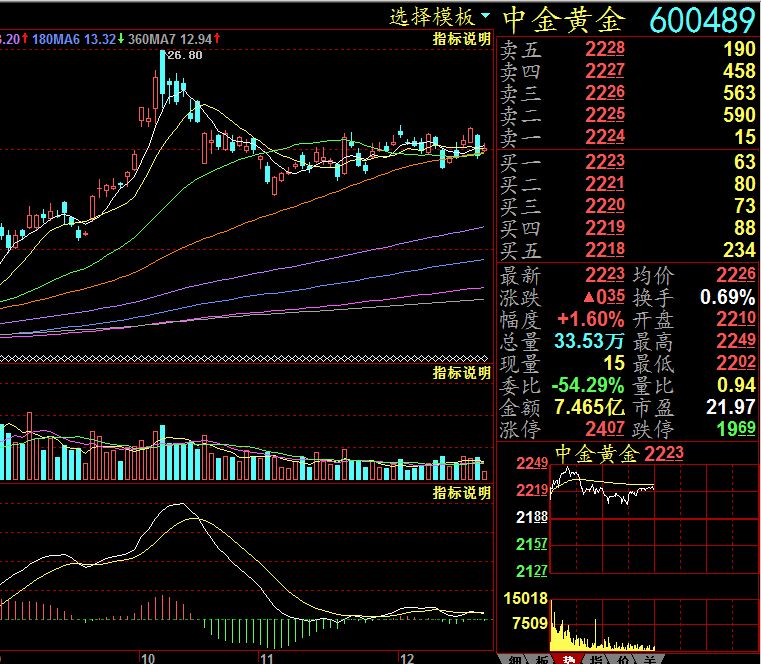Click the 最新 price value 2223

tap(605, 275)
